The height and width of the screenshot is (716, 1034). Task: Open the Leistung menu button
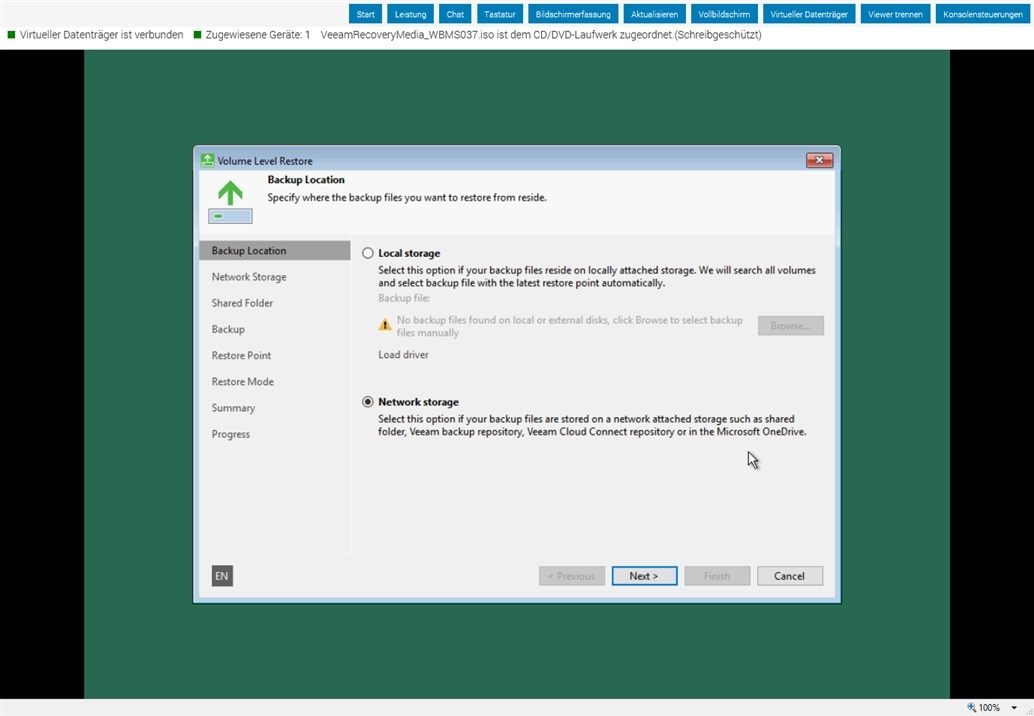pyautogui.click(x=410, y=14)
